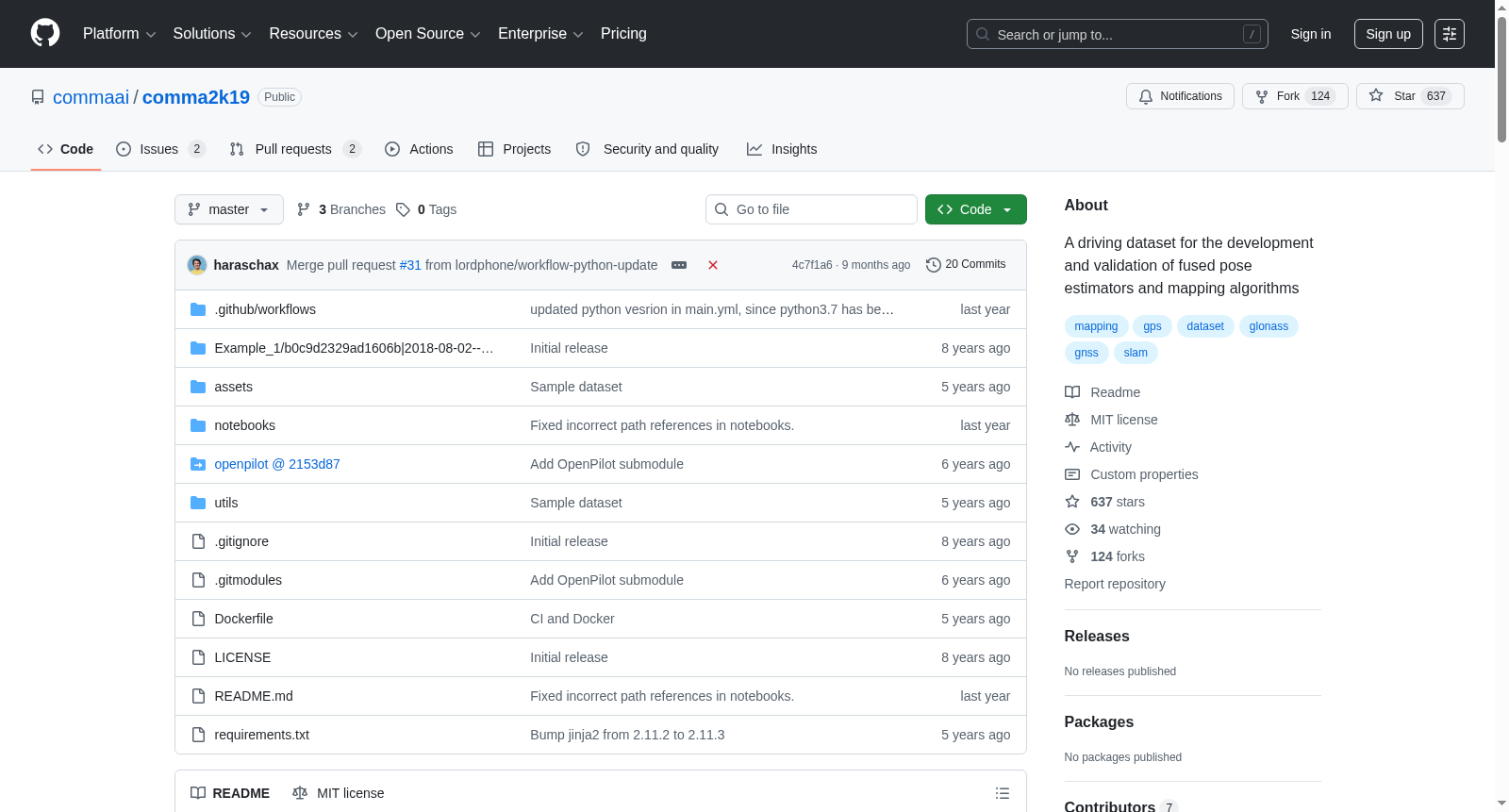Screen dimensions: 1509x812
Task: Click the file icon for .gitignore
Action: coord(198,541)
